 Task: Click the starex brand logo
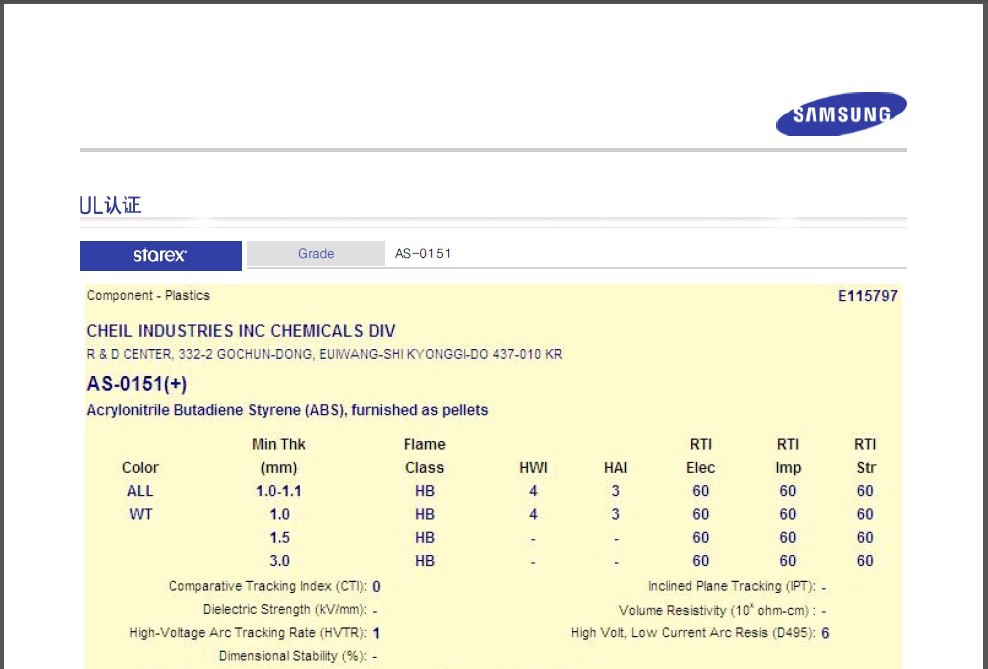160,255
